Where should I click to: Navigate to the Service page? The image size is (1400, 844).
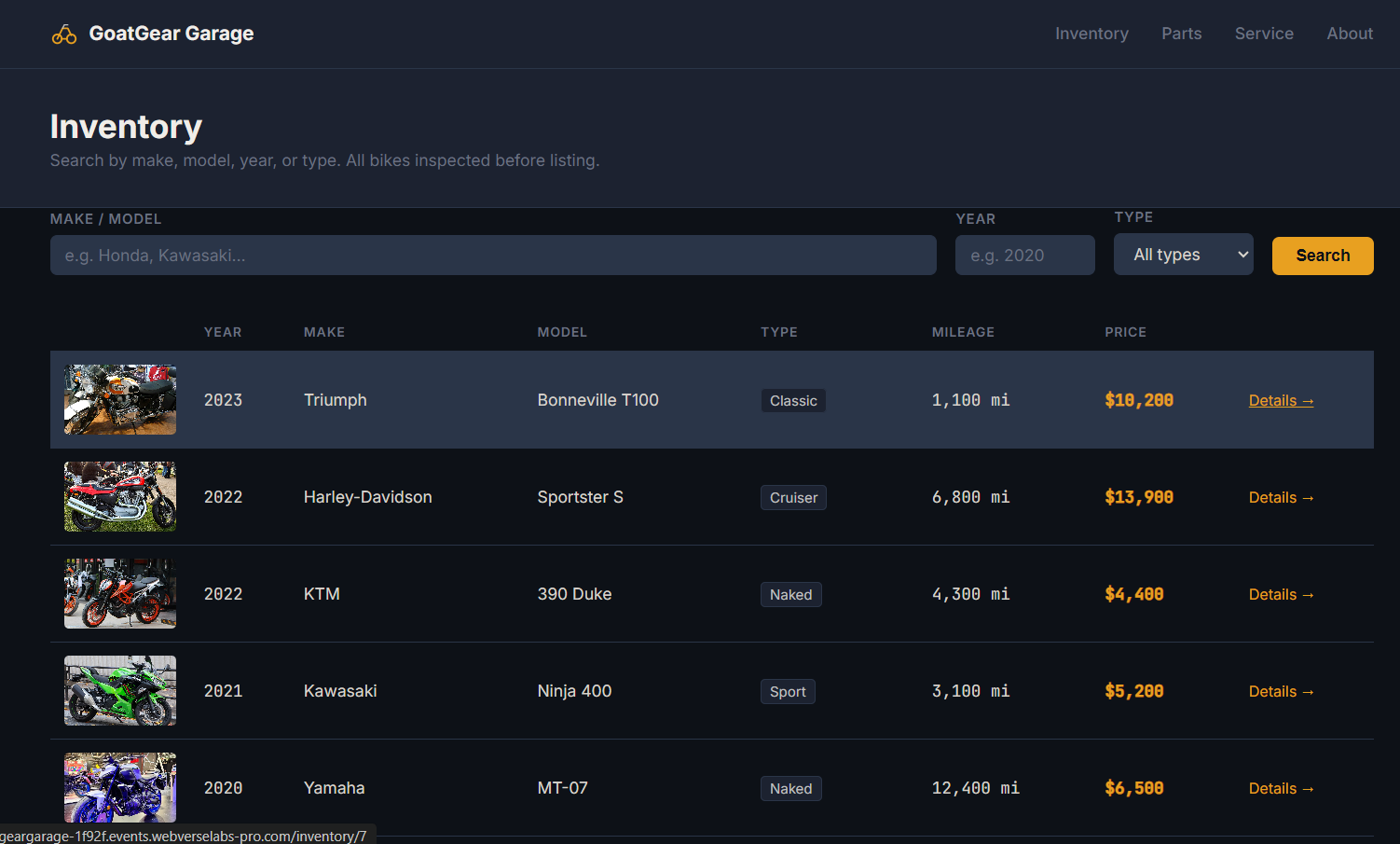(x=1264, y=34)
